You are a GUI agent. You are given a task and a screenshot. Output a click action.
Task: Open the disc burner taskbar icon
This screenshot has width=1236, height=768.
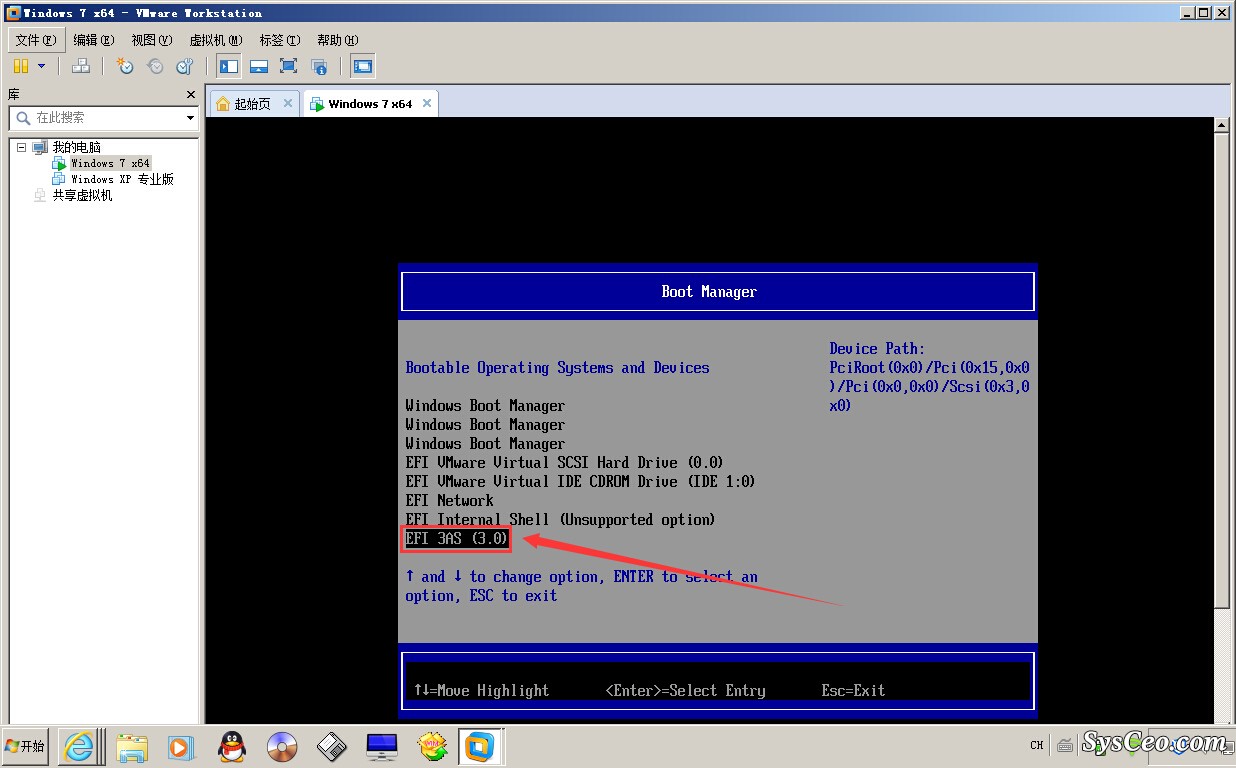coord(282,746)
